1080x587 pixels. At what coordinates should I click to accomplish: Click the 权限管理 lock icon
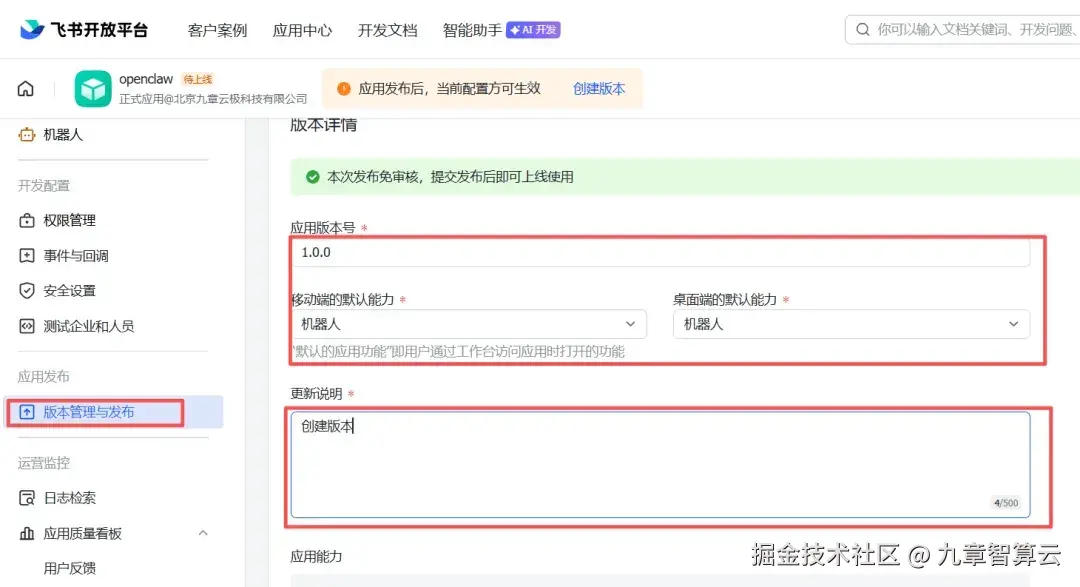click(x=27, y=220)
